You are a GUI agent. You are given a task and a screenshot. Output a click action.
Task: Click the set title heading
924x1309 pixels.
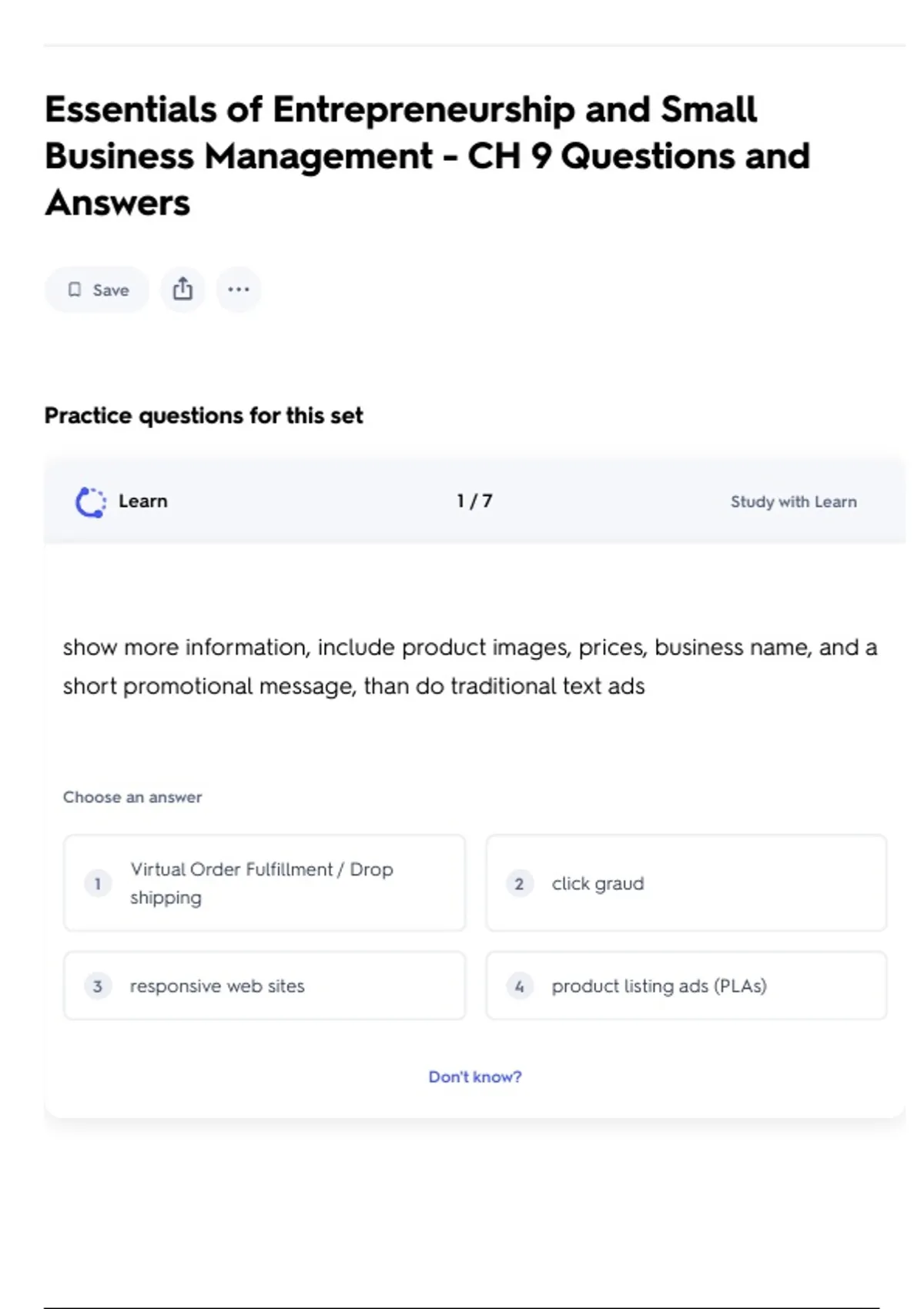tap(427, 156)
